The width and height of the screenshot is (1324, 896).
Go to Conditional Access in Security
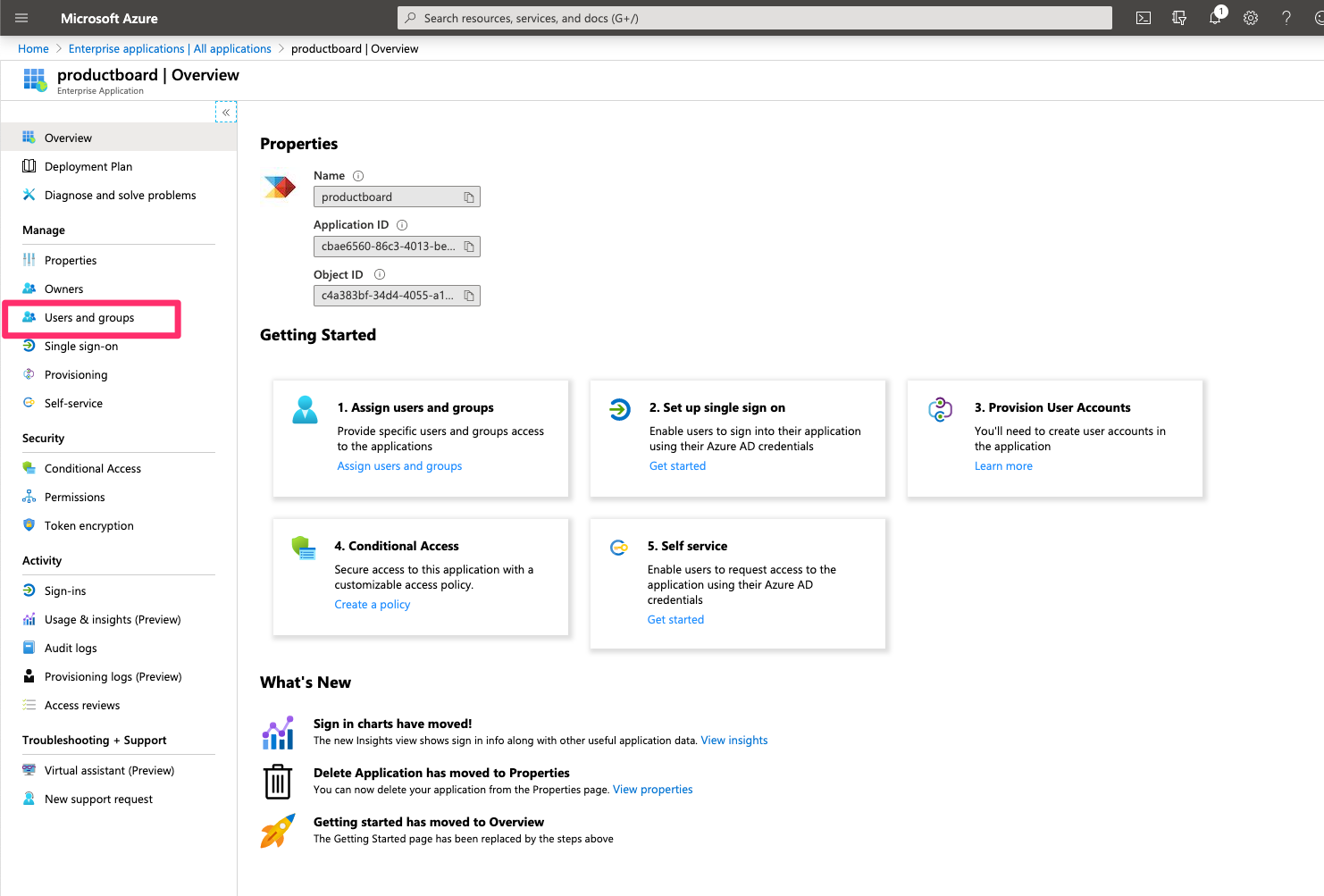[x=93, y=469]
